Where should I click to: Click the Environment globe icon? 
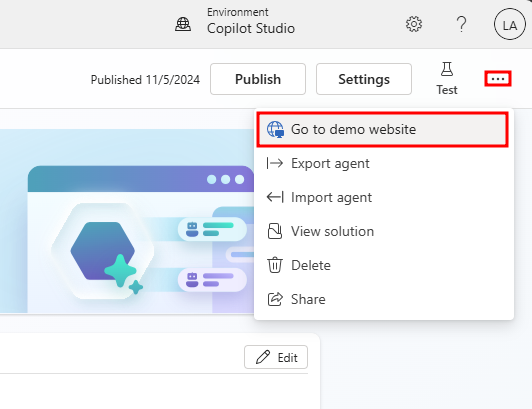pyautogui.click(x=183, y=24)
